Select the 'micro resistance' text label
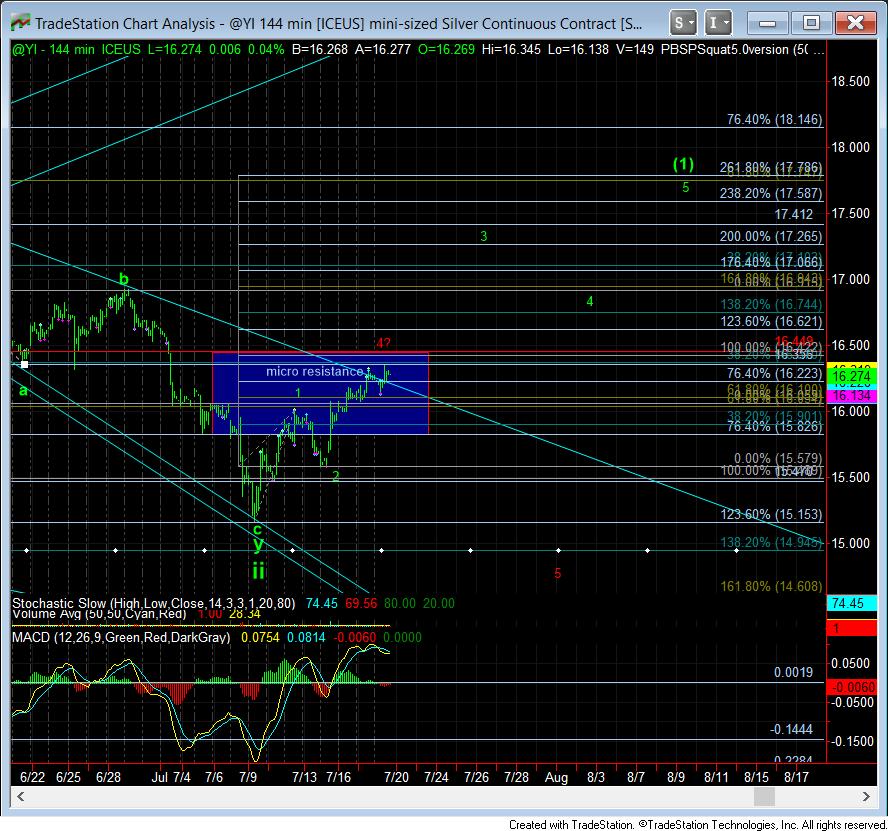888x831 pixels. coord(314,371)
